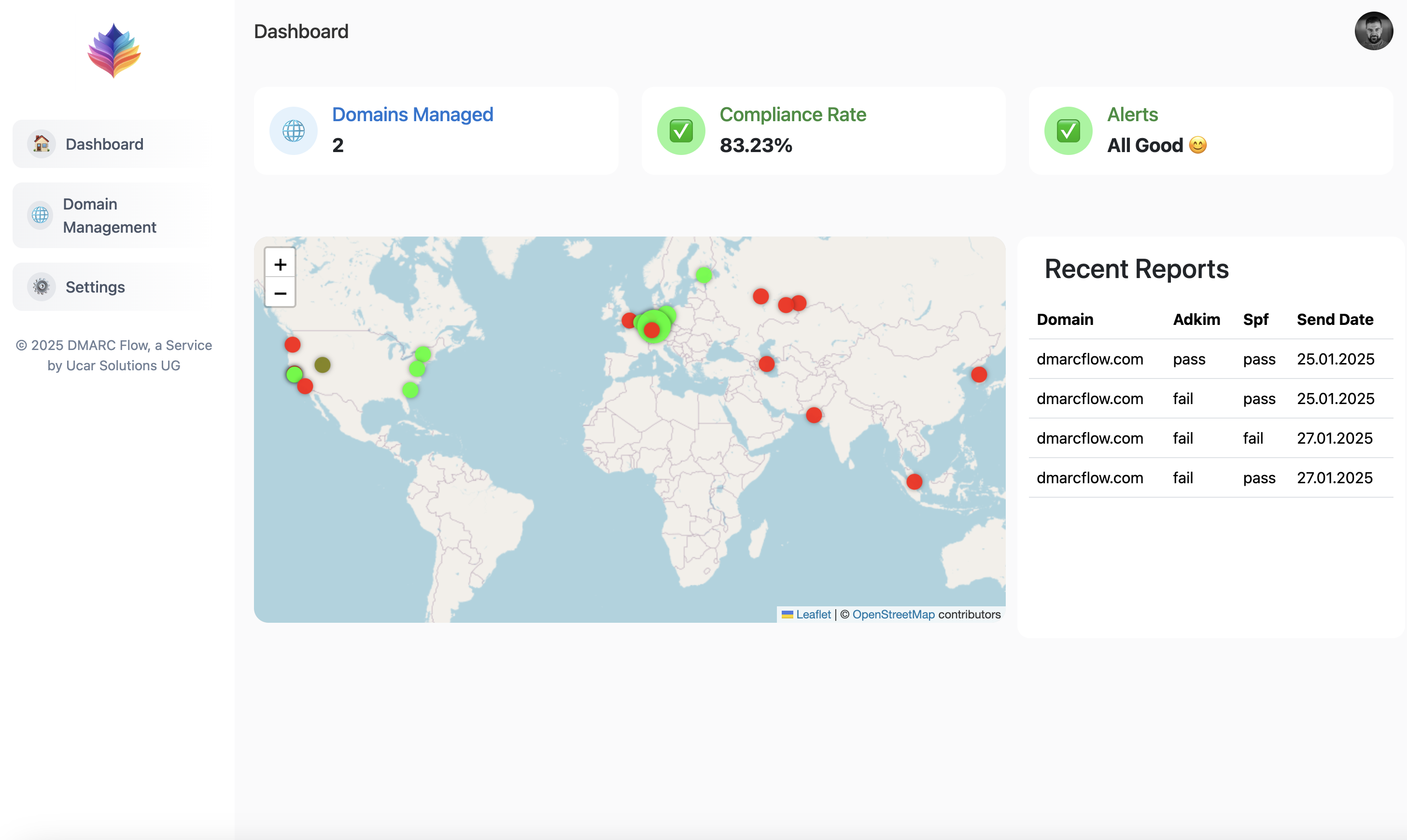Screen dimensions: 1407x840
Task: Zoom the map out with the minus button
Action: (x=280, y=293)
